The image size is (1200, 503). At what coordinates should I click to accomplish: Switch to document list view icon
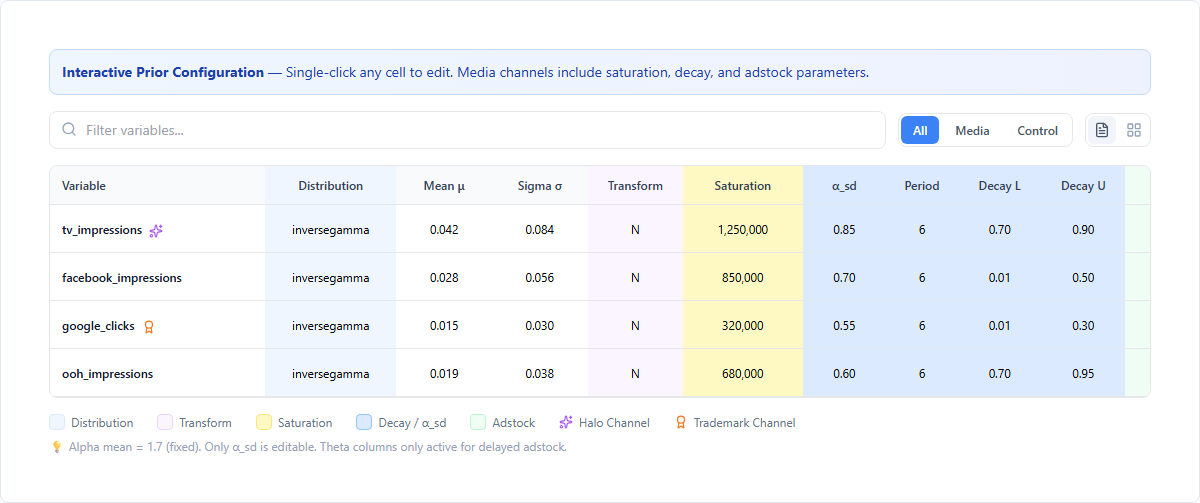coord(1102,130)
